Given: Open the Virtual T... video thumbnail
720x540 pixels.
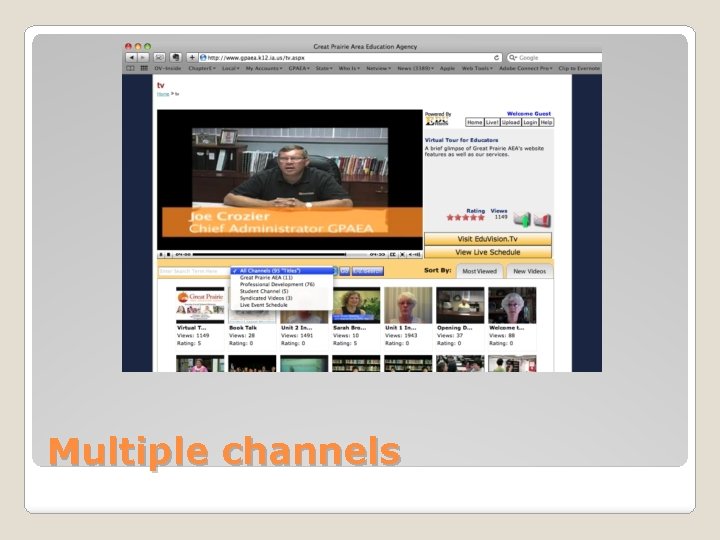Looking at the screenshot, I should pyautogui.click(x=200, y=305).
